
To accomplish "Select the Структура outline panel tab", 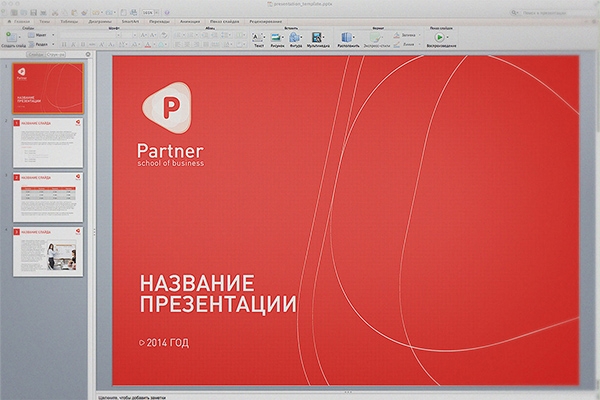I will tap(56, 54).
